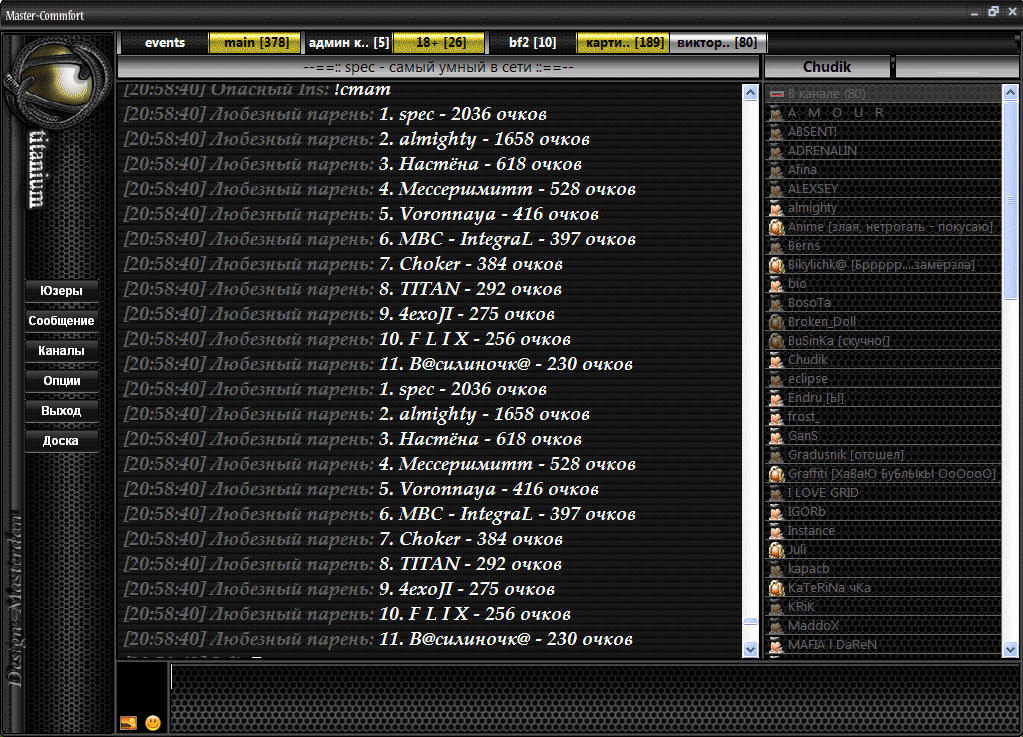
Task: Click the avatar icon beside Graffiti
Action: pos(775,474)
